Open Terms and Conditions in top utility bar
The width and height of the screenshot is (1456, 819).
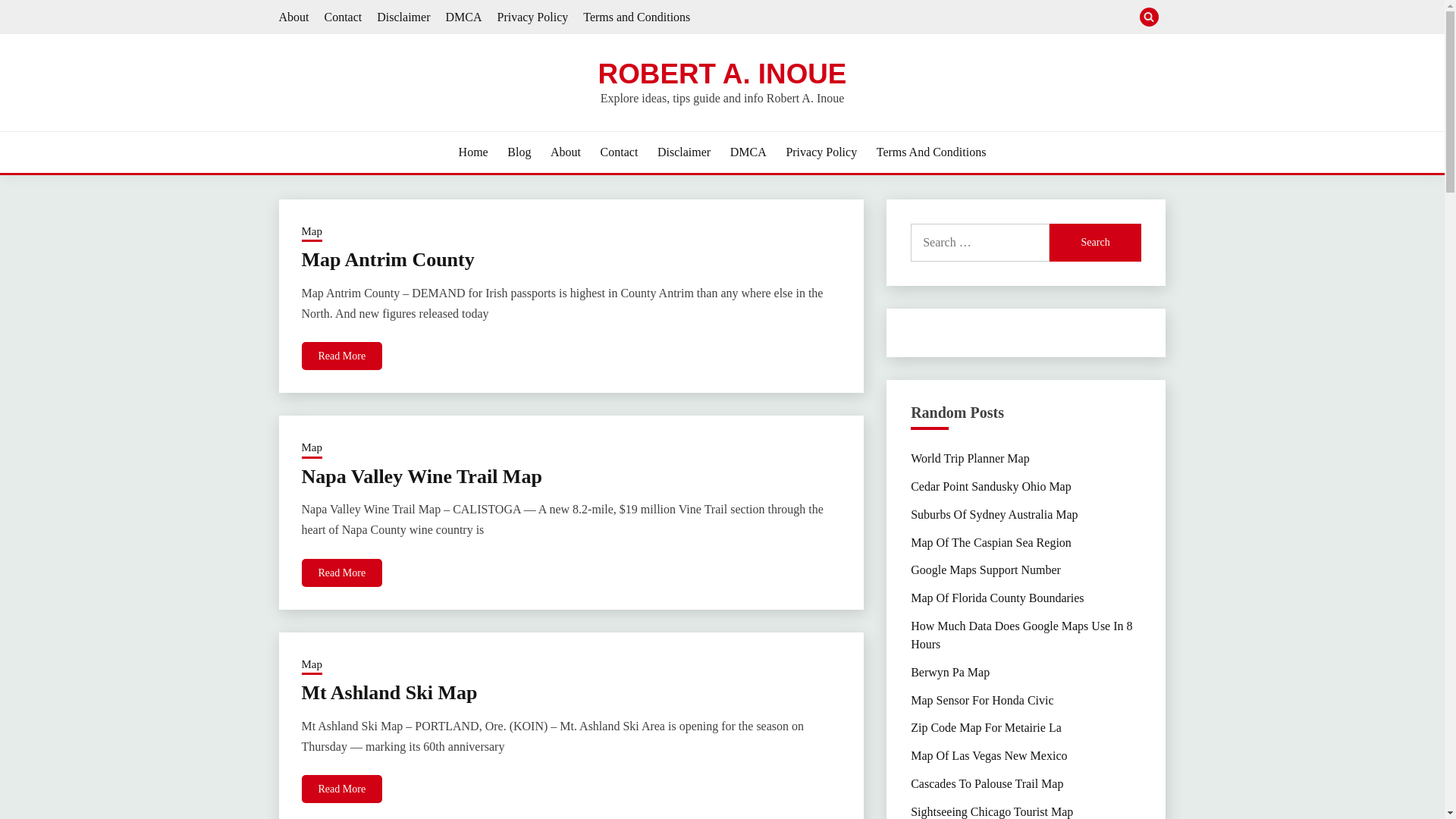tap(636, 17)
